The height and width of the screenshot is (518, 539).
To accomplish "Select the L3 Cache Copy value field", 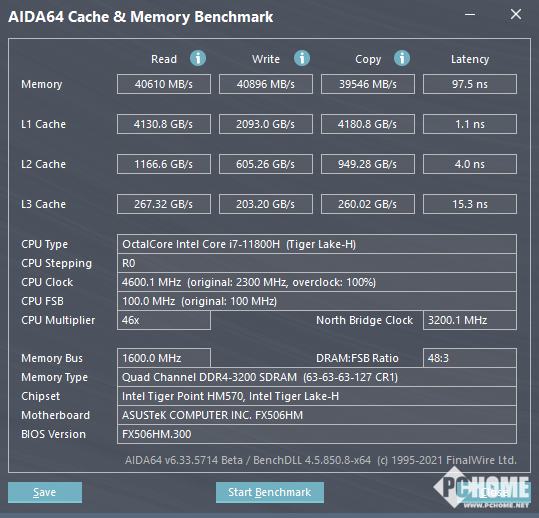I will [368, 204].
